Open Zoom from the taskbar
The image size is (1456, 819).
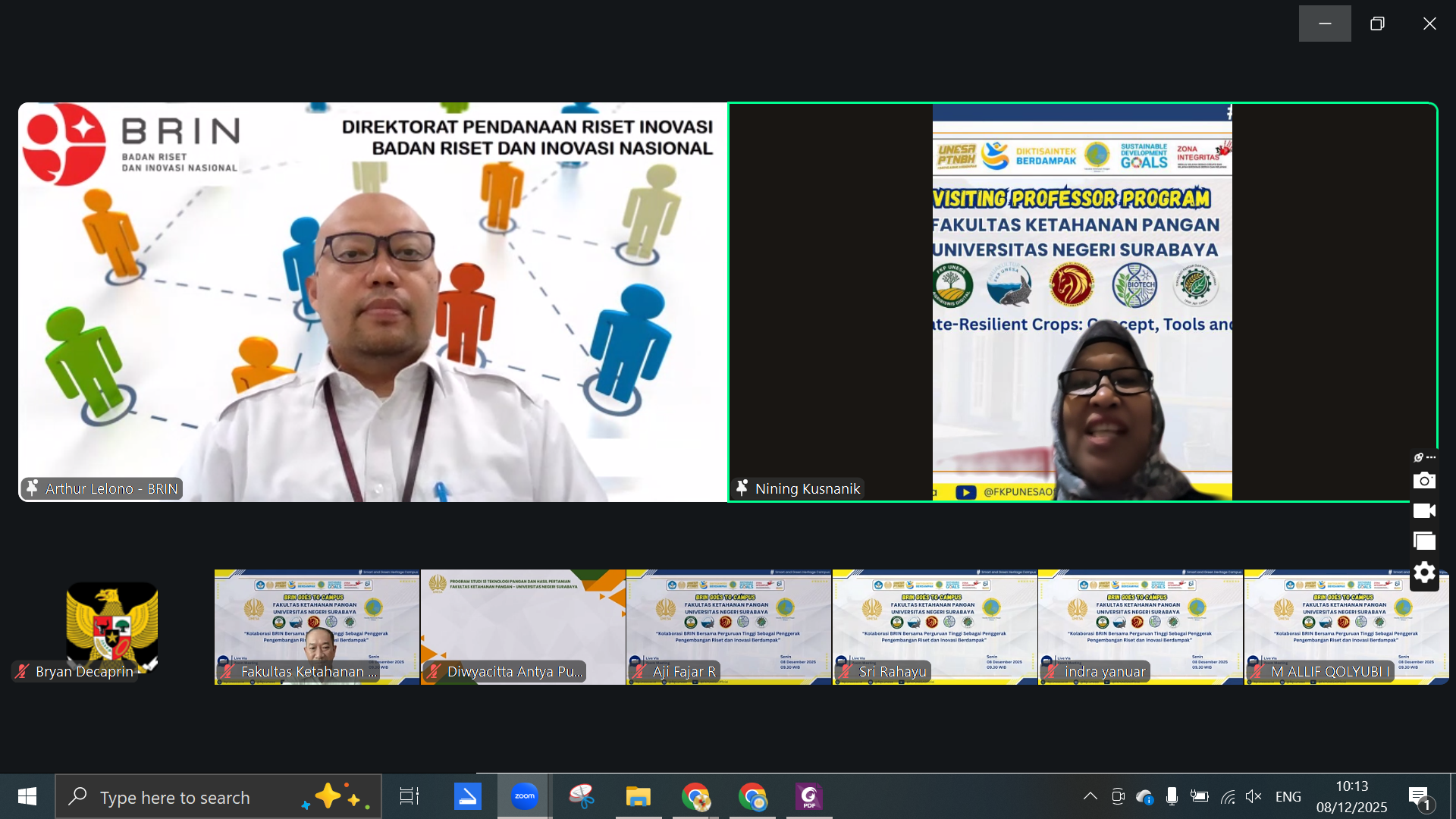[524, 796]
